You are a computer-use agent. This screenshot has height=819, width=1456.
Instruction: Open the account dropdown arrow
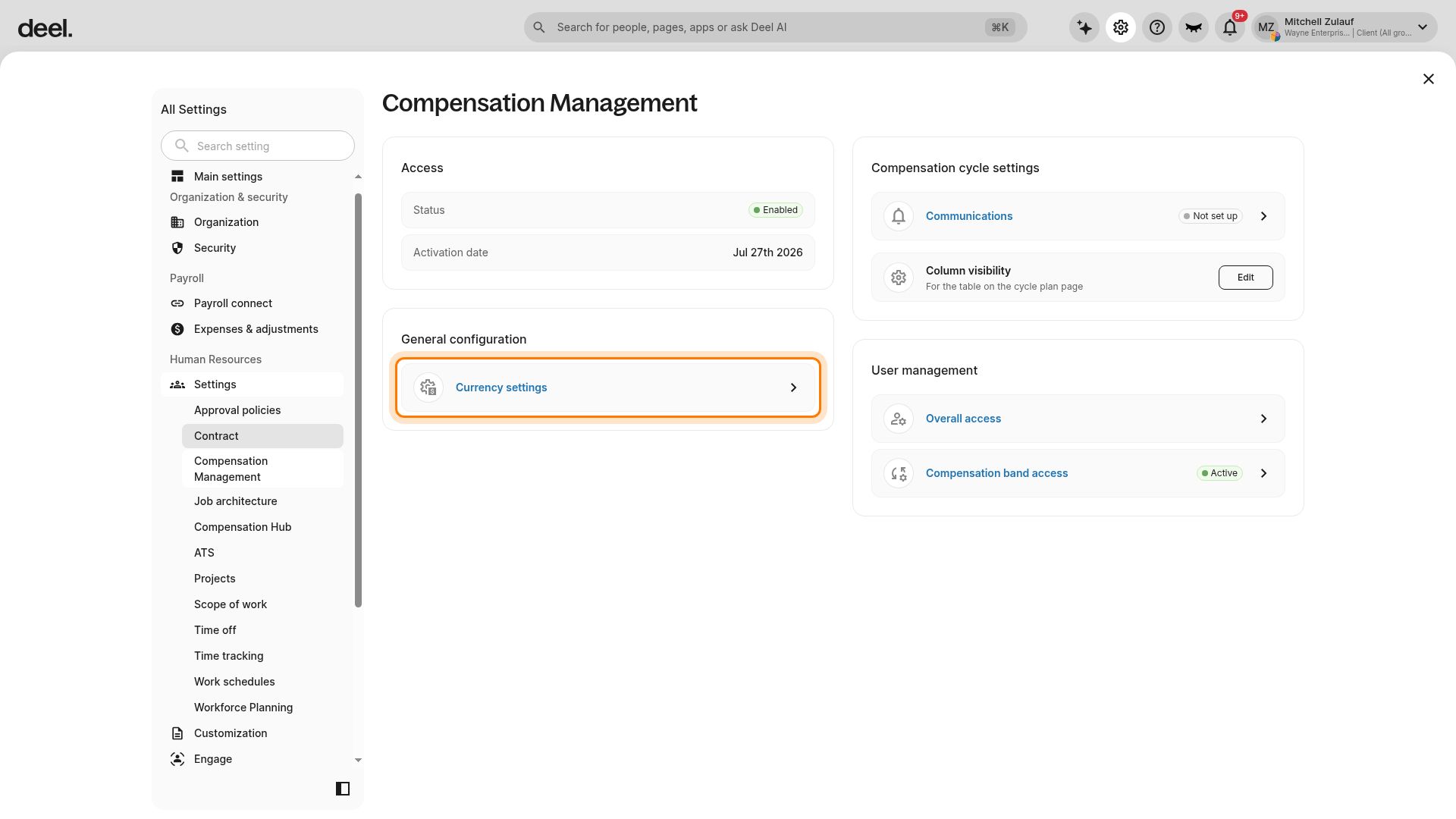[x=1423, y=27]
